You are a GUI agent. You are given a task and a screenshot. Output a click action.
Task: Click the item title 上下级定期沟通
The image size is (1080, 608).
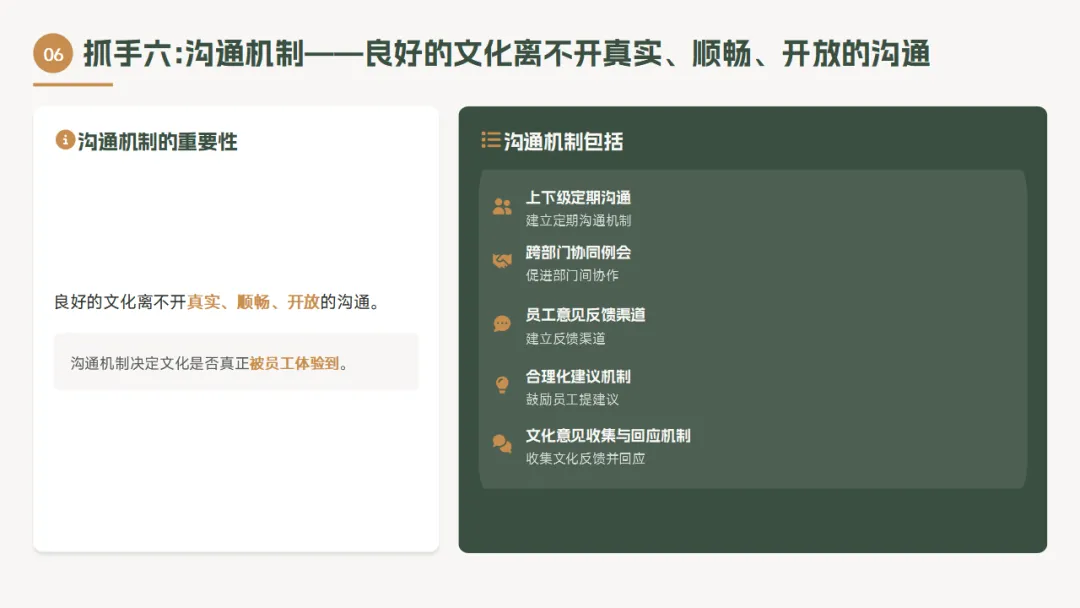[x=578, y=198]
